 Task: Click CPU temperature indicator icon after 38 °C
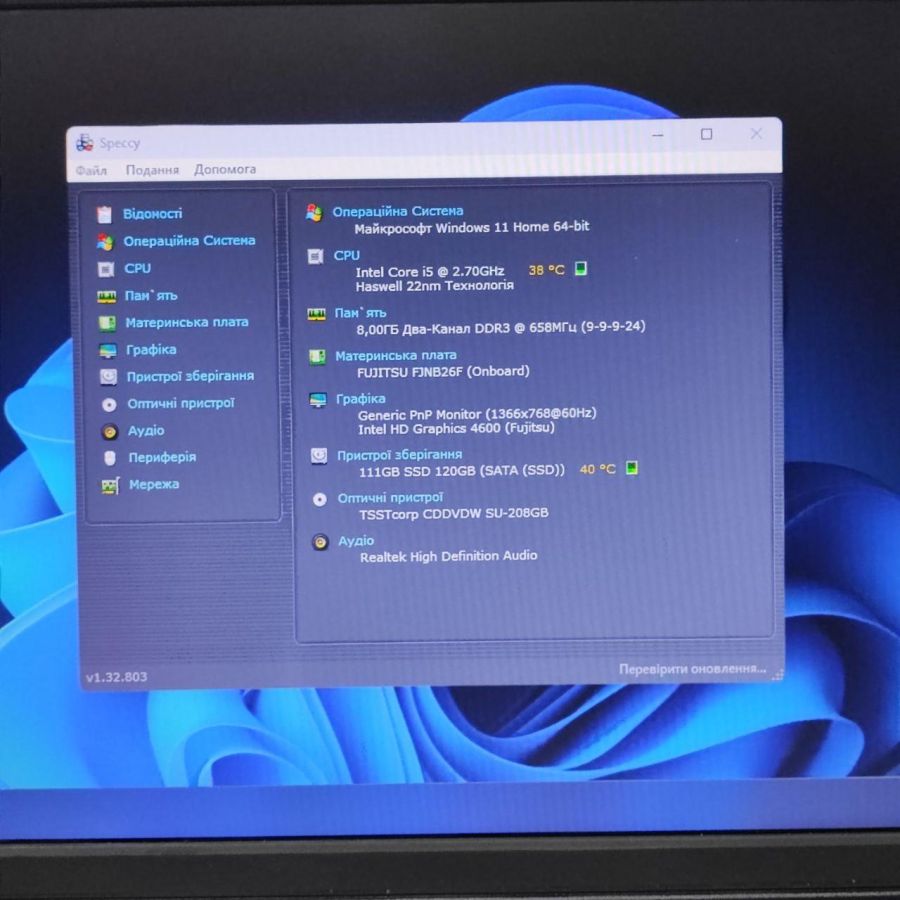pos(581,269)
